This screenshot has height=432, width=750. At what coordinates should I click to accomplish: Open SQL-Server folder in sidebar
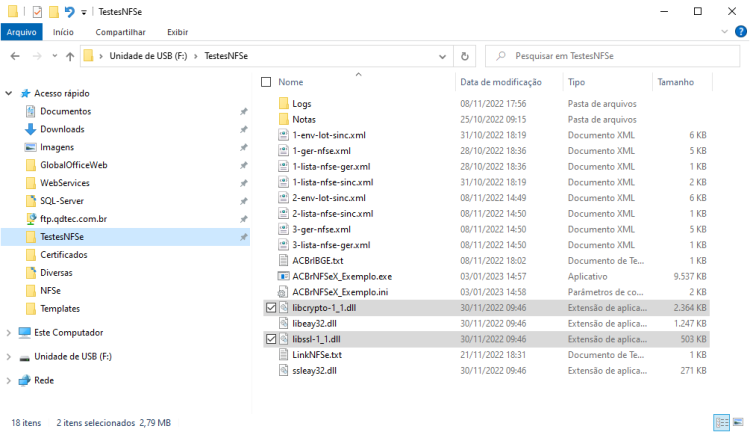[62, 201]
